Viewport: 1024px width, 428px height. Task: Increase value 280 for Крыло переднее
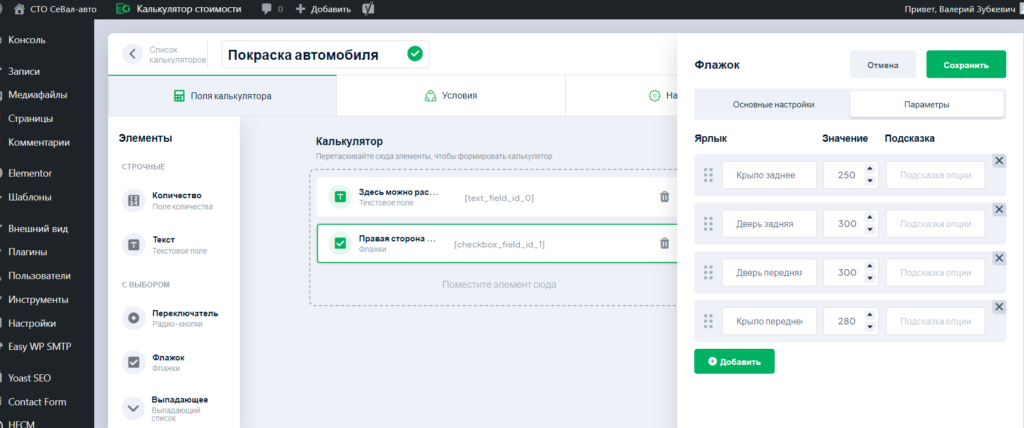869,315
